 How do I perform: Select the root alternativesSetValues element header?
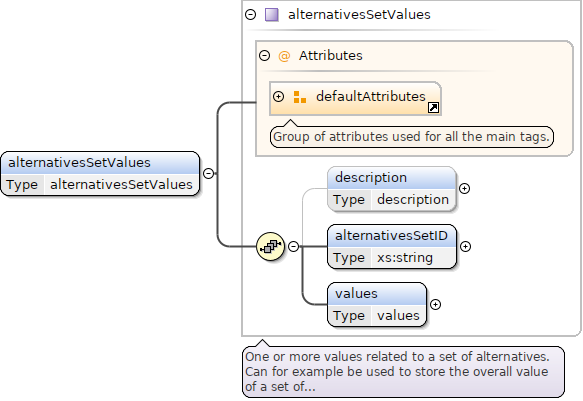click(x=100, y=163)
